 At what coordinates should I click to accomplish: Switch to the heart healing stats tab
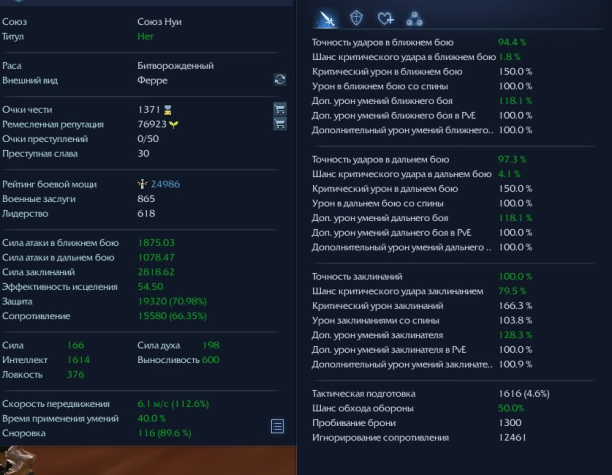(386, 18)
